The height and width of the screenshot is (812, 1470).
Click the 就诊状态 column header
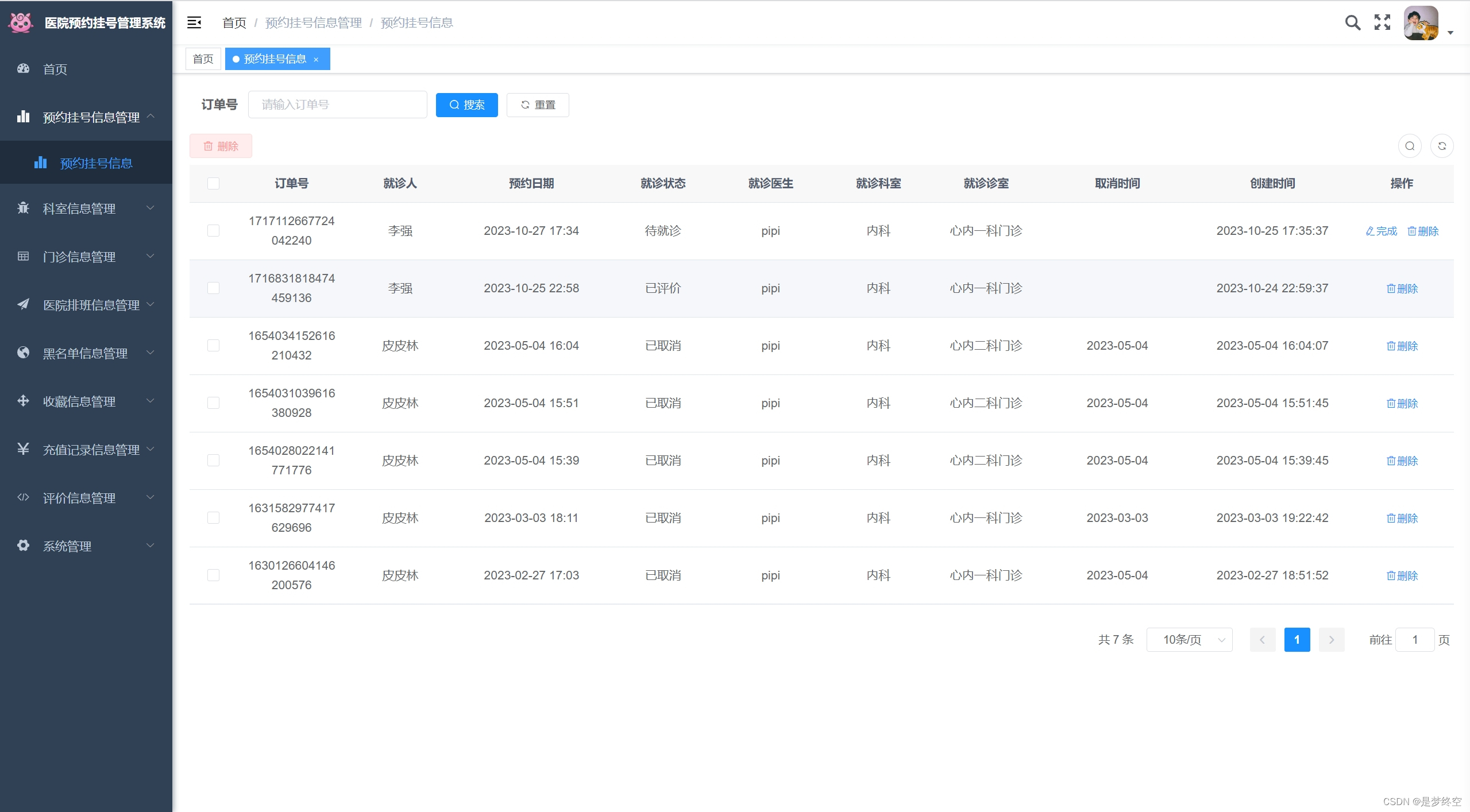[663, 183]
